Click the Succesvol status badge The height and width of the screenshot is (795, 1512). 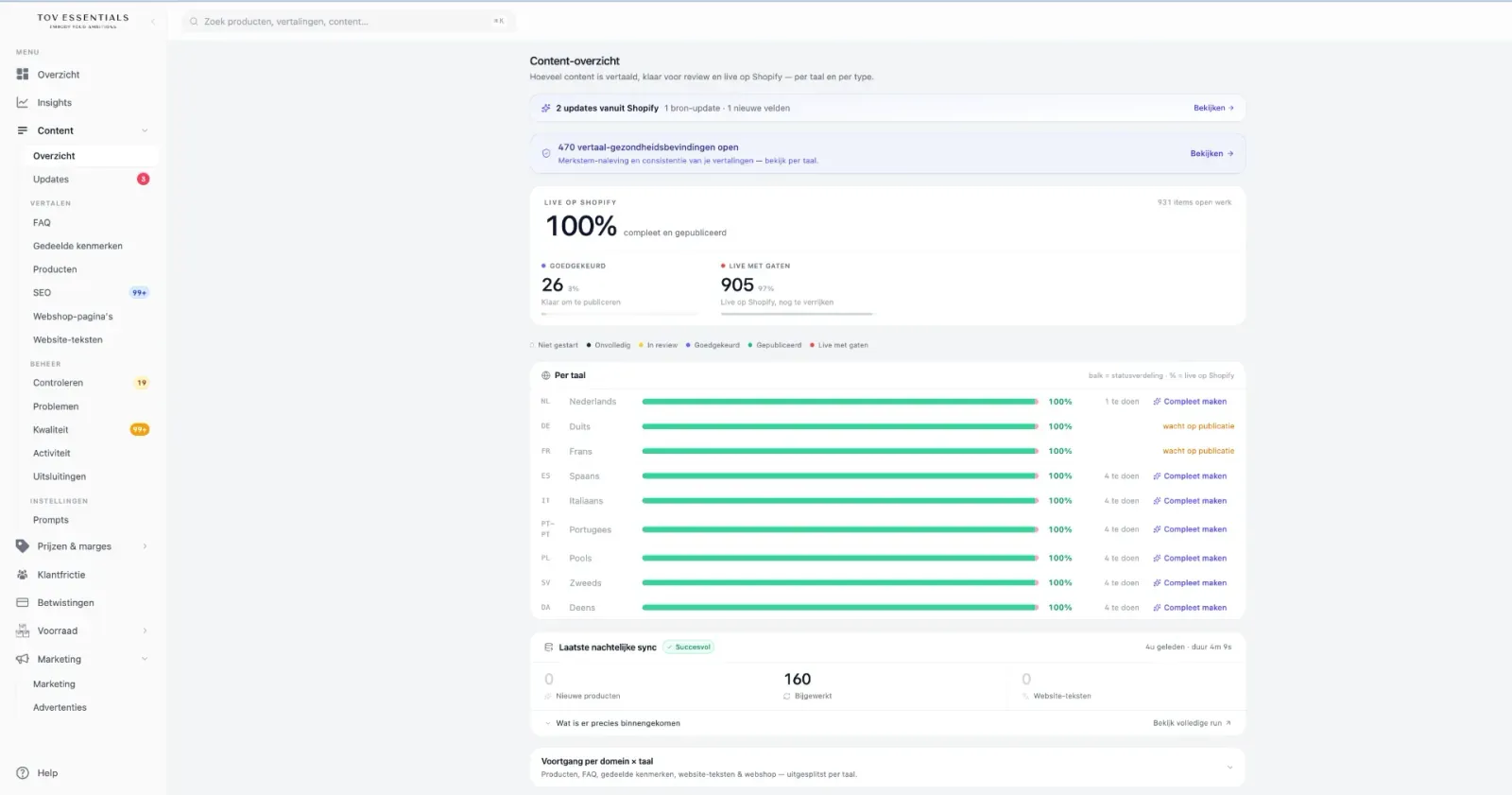[689, 648]
